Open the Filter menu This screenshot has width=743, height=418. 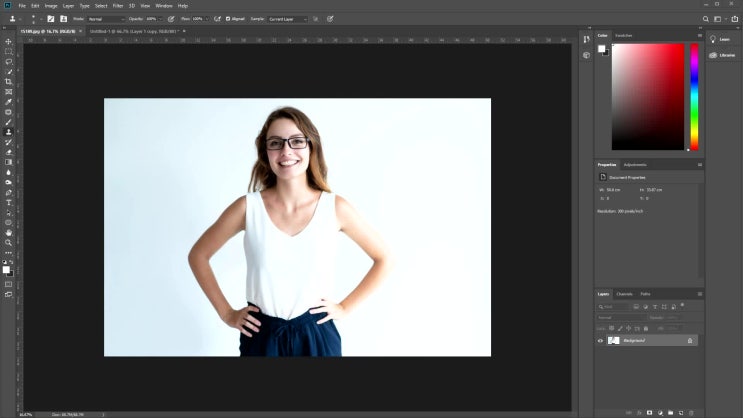click(118, 6)
